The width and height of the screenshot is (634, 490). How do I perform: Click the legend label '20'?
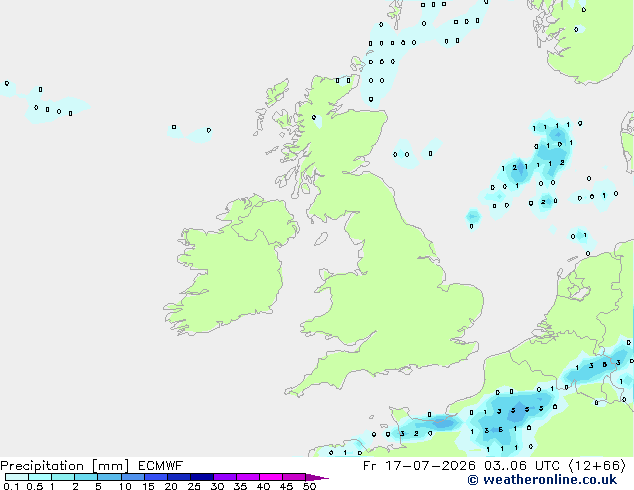(x=171, y=486)
